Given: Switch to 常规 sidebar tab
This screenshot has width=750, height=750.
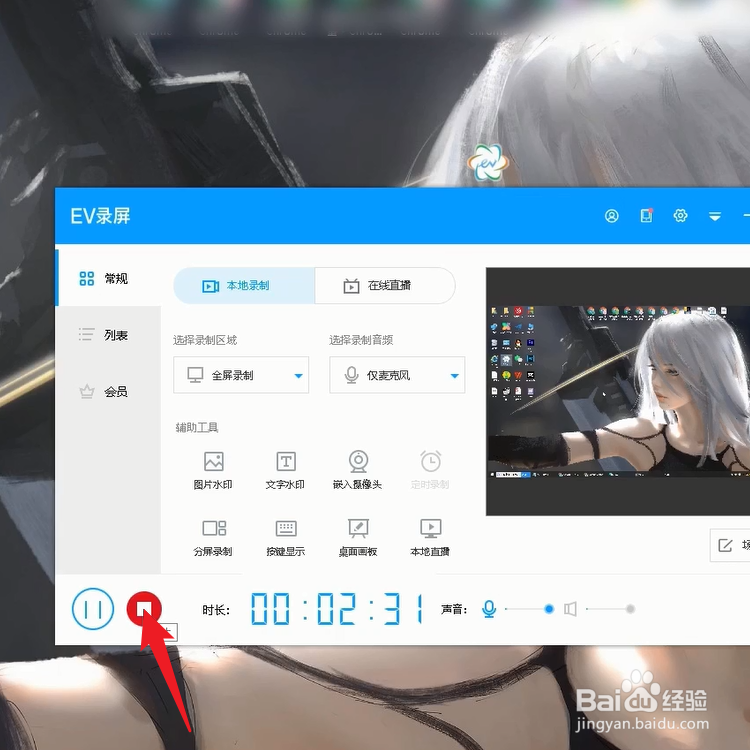Looking at the screenshot, I should [x=108, y=278].
